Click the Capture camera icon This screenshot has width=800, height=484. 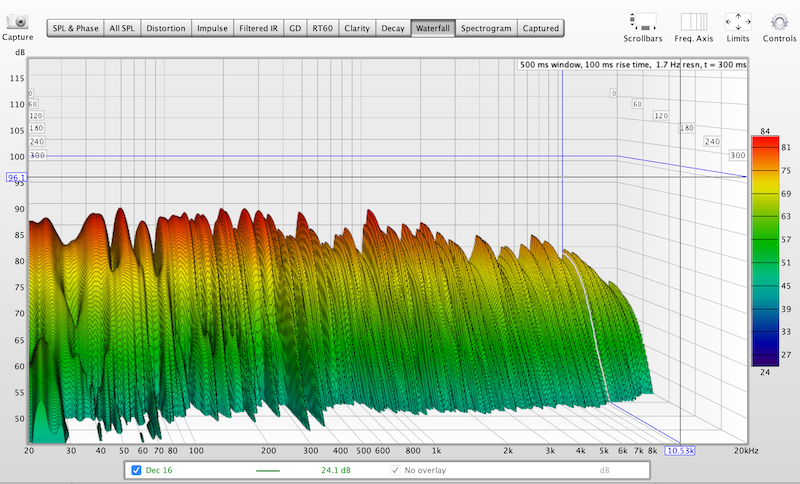click(18, 22)
